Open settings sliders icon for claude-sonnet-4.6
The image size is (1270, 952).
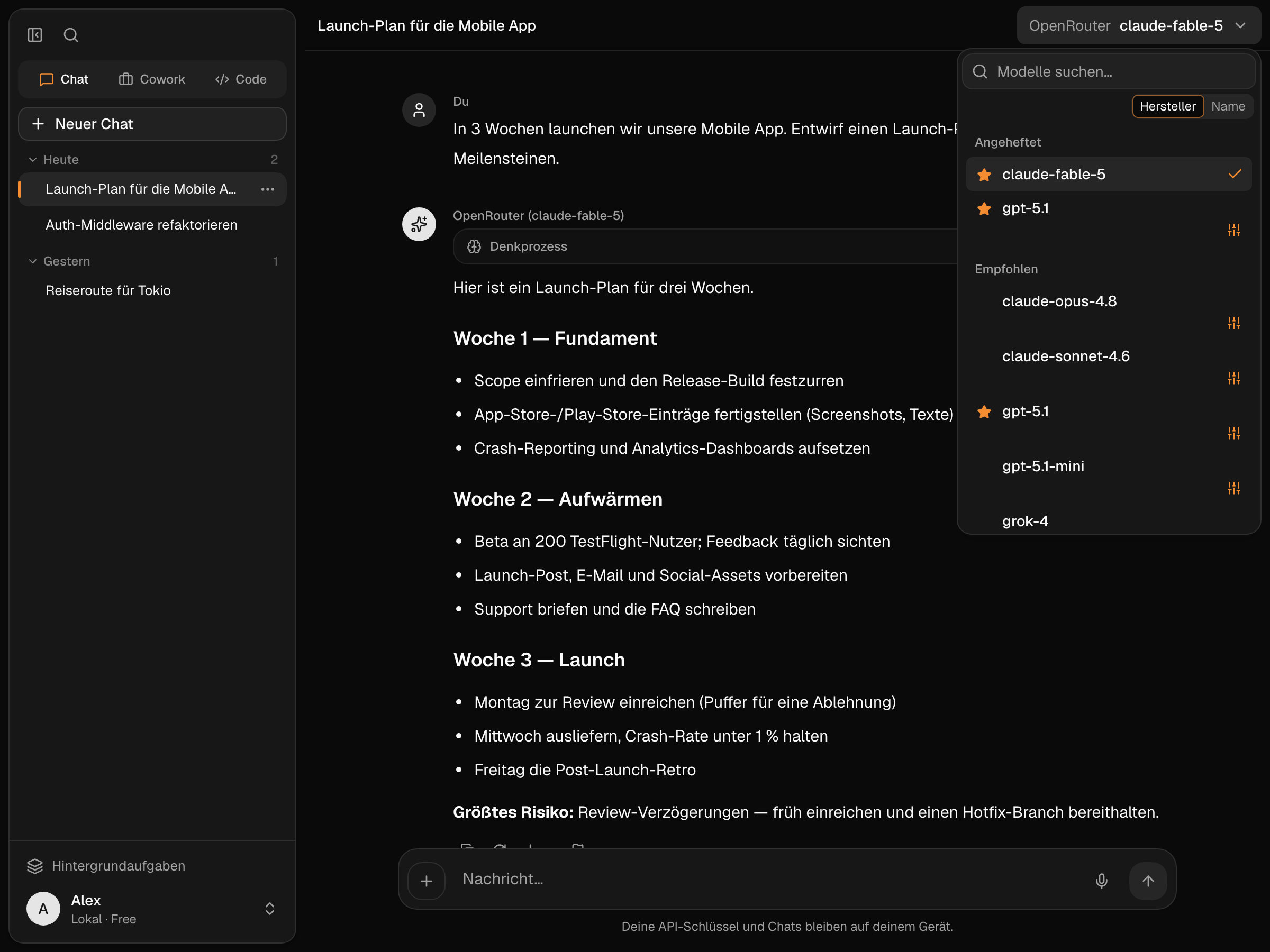pyautogui.click(x=1234, y=378)
